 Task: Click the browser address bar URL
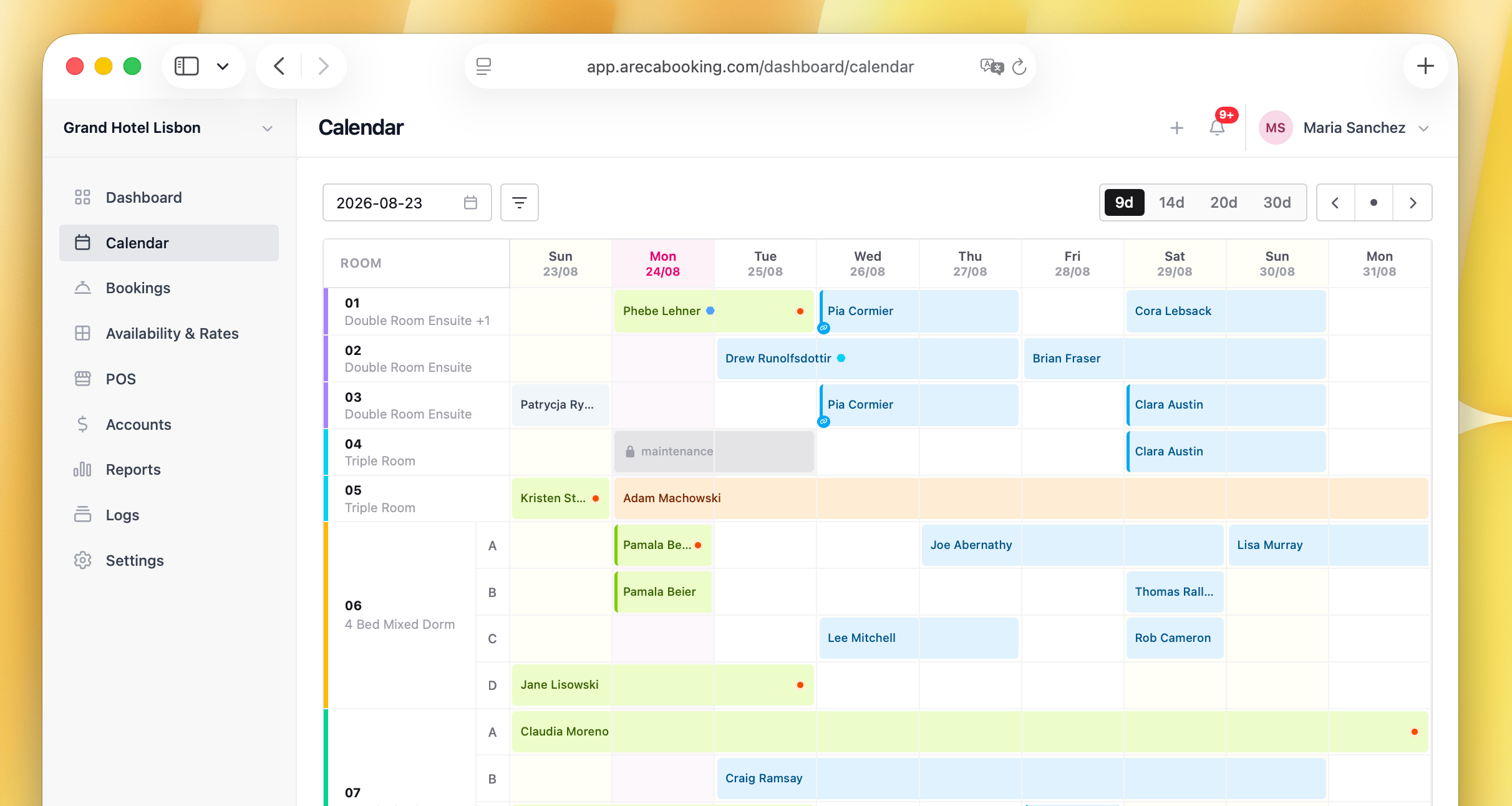tap(750, 67)
